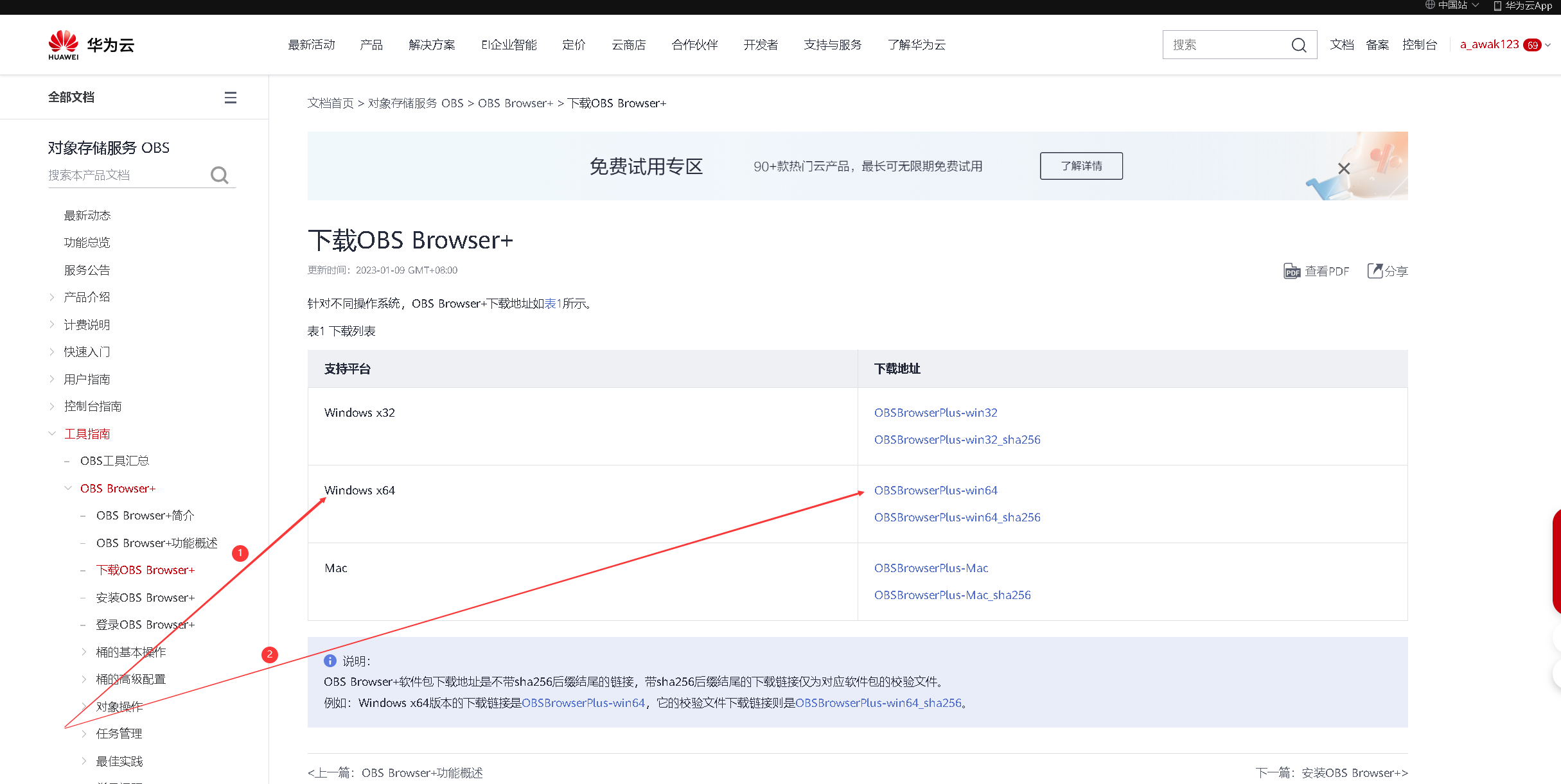The image size is (1561, 784).
Task: Collapse the 工具指南 section
Action: [x=52, y=433]
